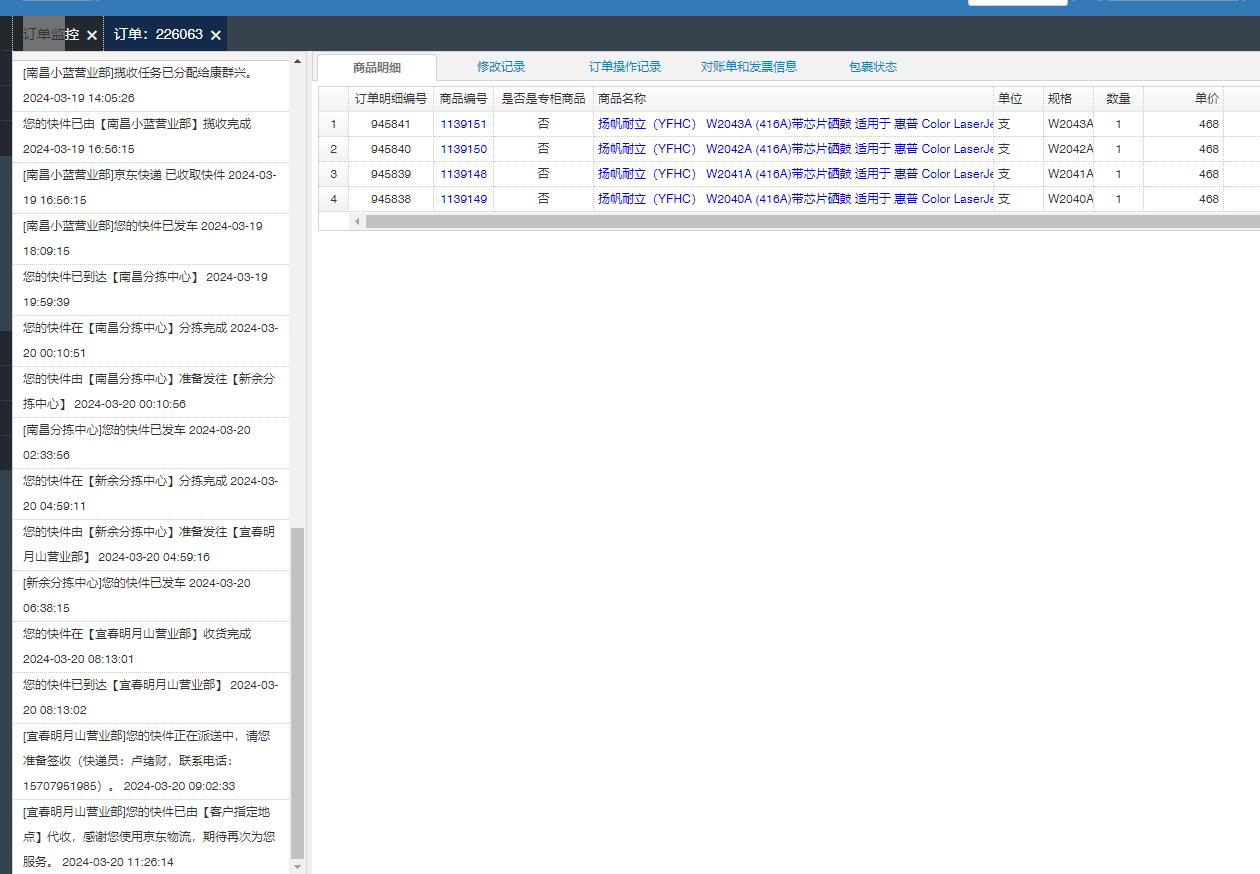This screenshot has width=1260, height=874.
Task: Click the 单位 column header
Action: (1018, 99)
